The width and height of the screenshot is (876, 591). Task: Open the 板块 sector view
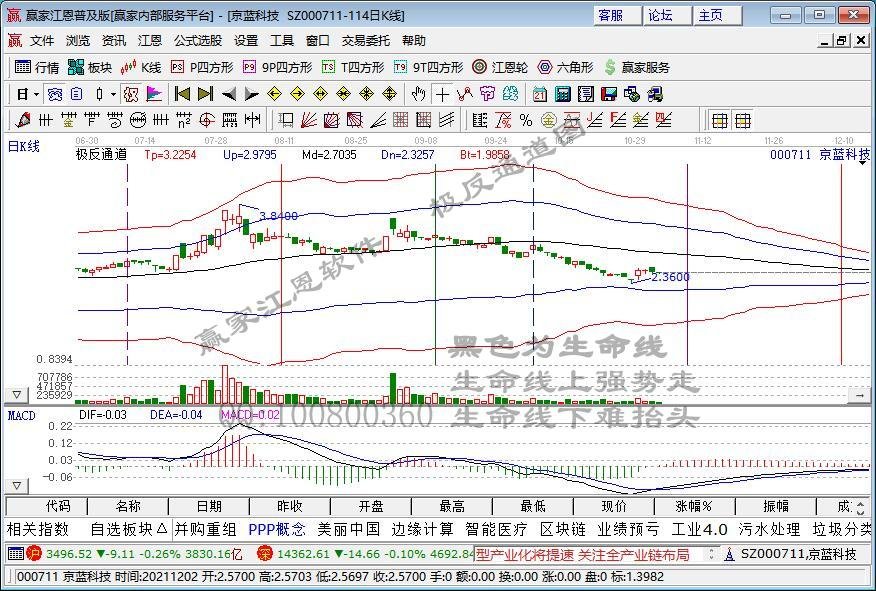click(x=89, y=68)
